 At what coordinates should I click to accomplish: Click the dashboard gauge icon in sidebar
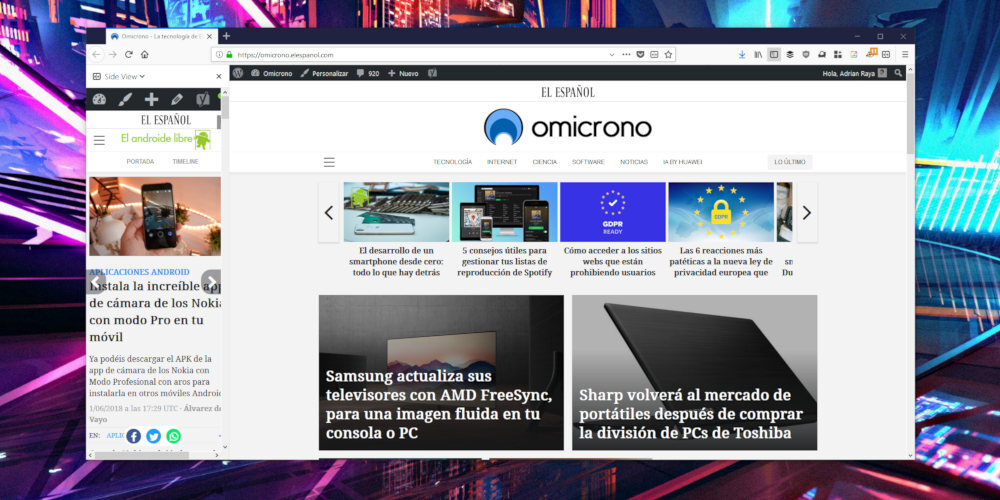click(x=99, y=99)
